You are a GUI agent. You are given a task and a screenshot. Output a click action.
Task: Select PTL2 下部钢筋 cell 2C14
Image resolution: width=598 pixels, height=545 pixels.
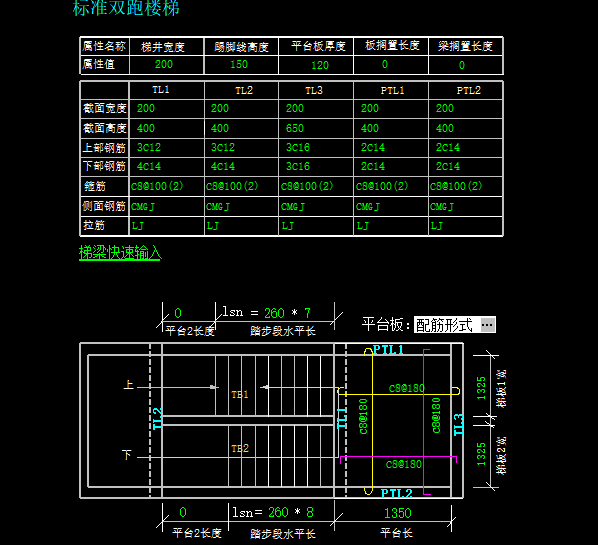(x=448, y=166)
